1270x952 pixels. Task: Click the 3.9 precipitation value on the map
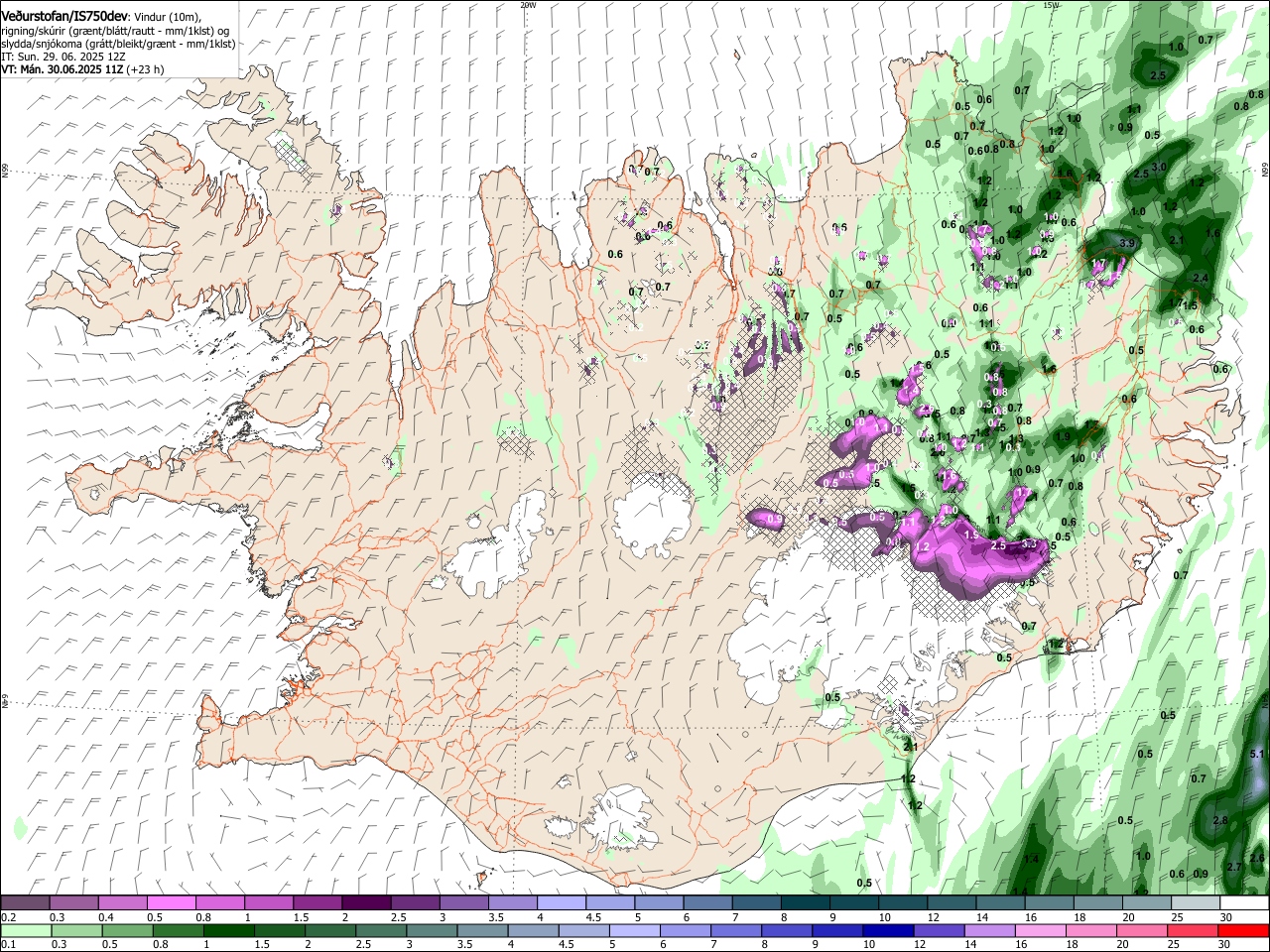pyautogui.click(x=1126, y=243)
